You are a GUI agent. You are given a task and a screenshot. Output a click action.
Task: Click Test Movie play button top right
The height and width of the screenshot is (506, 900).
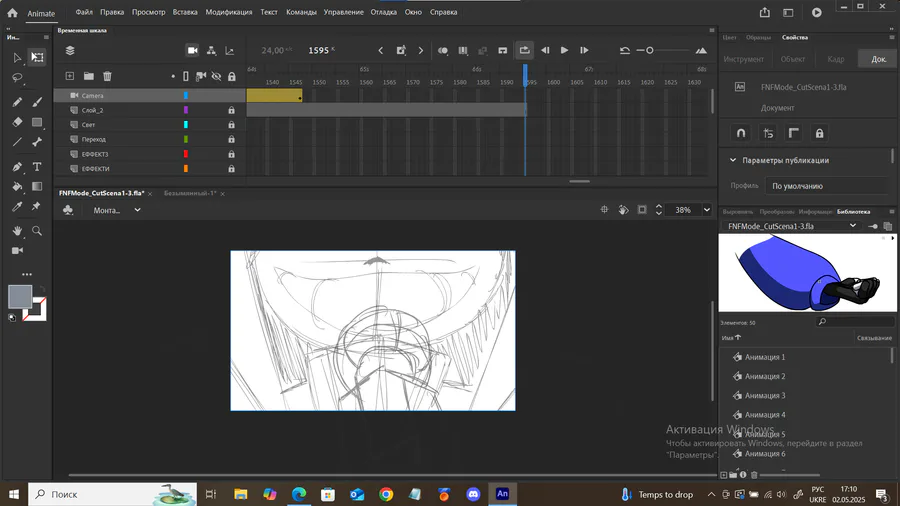click(816, 13)
